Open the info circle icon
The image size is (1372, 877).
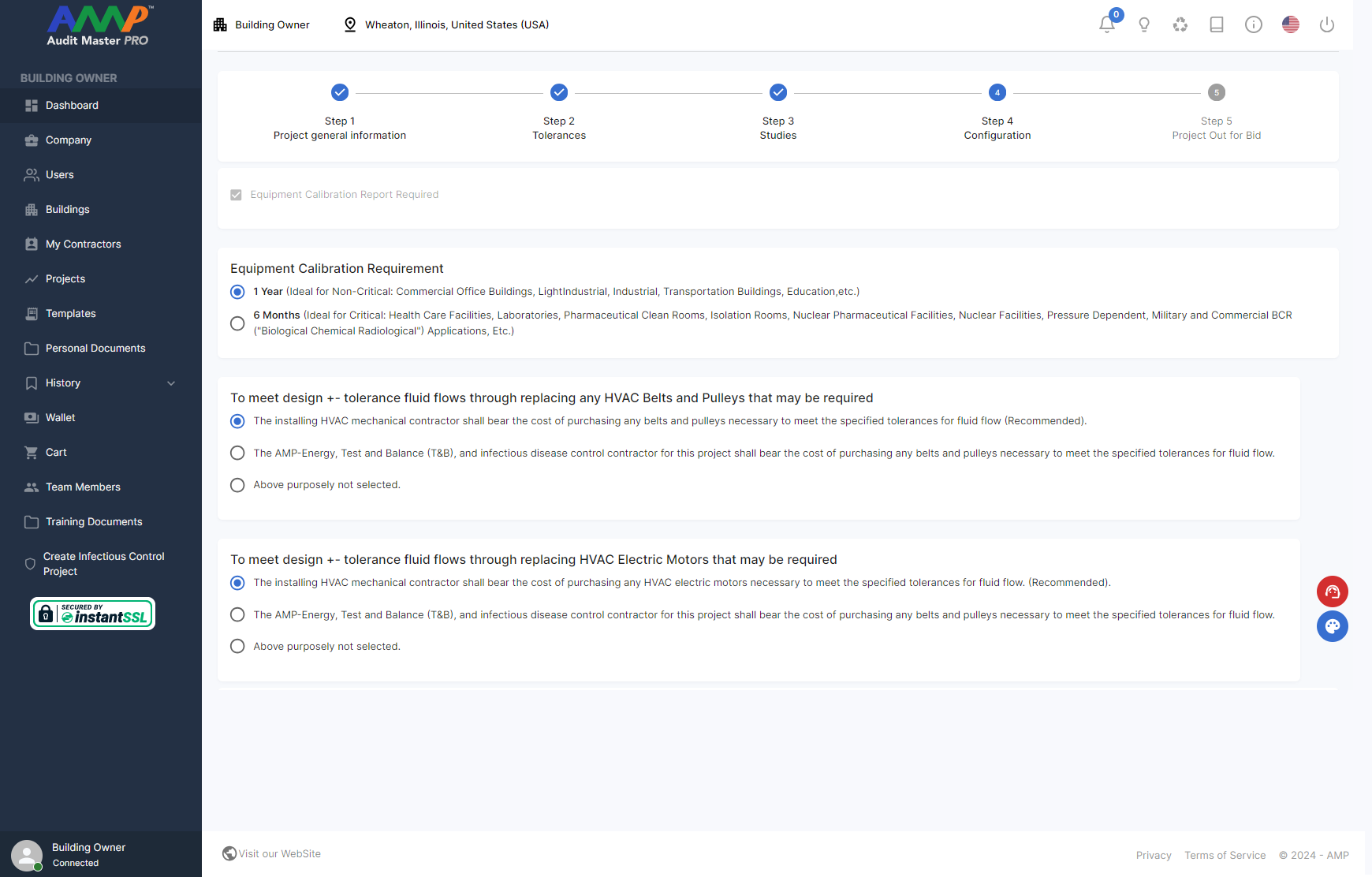(1253, 24)
